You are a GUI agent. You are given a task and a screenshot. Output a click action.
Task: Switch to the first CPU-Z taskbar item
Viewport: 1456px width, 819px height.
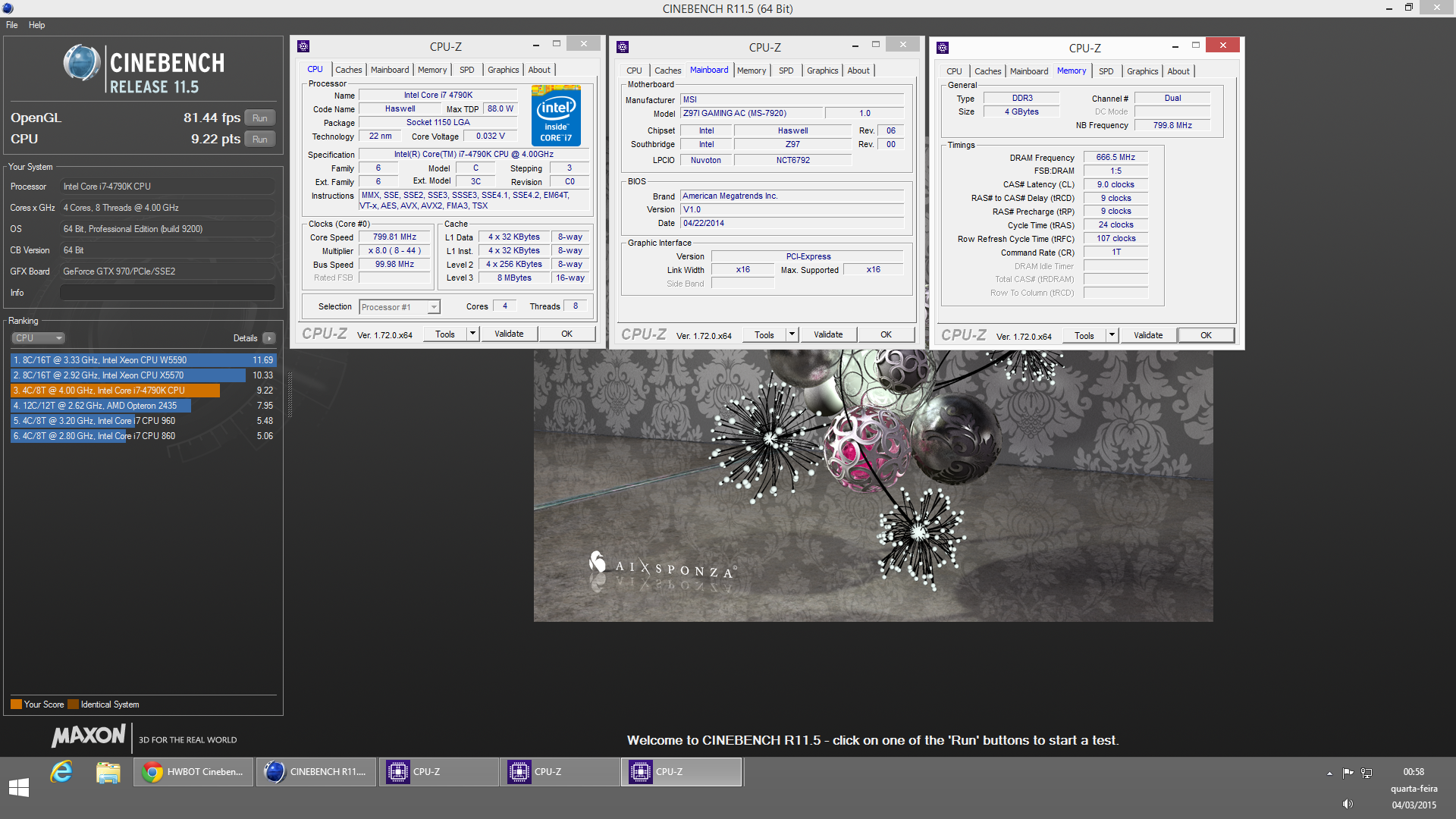438,772
